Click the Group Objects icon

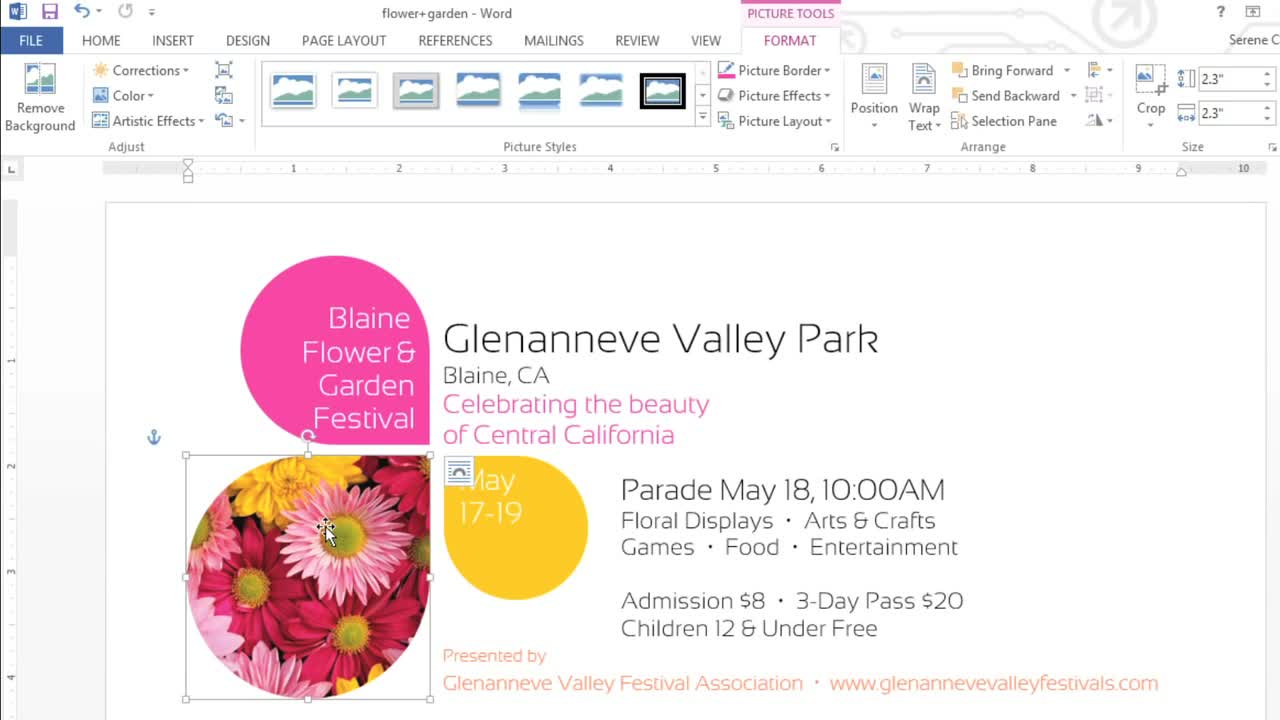(x=1099, y=96)
